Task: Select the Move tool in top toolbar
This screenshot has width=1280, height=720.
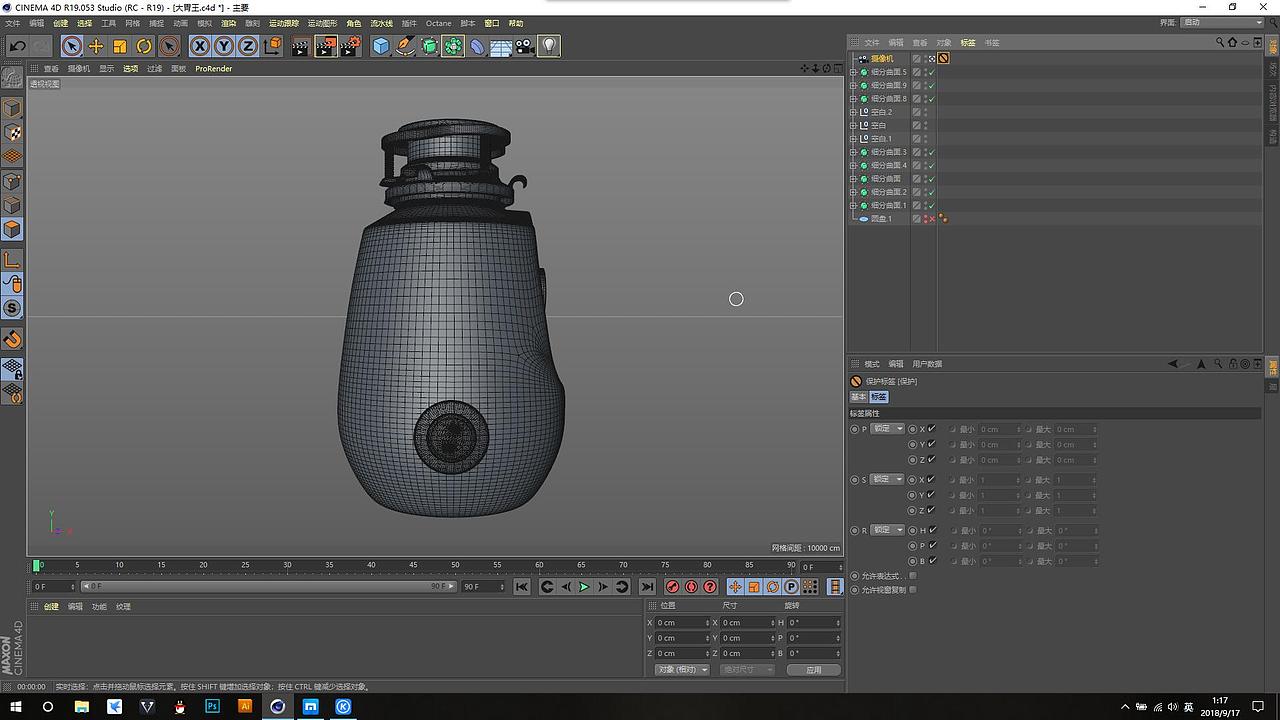Action: point(96,46)
